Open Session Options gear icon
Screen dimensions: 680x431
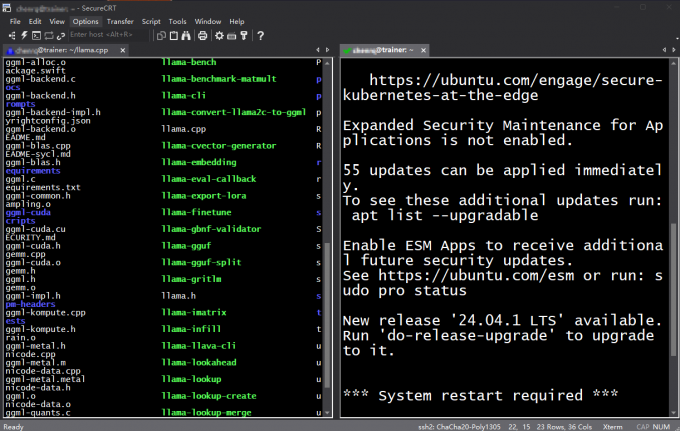coord(219,36)
